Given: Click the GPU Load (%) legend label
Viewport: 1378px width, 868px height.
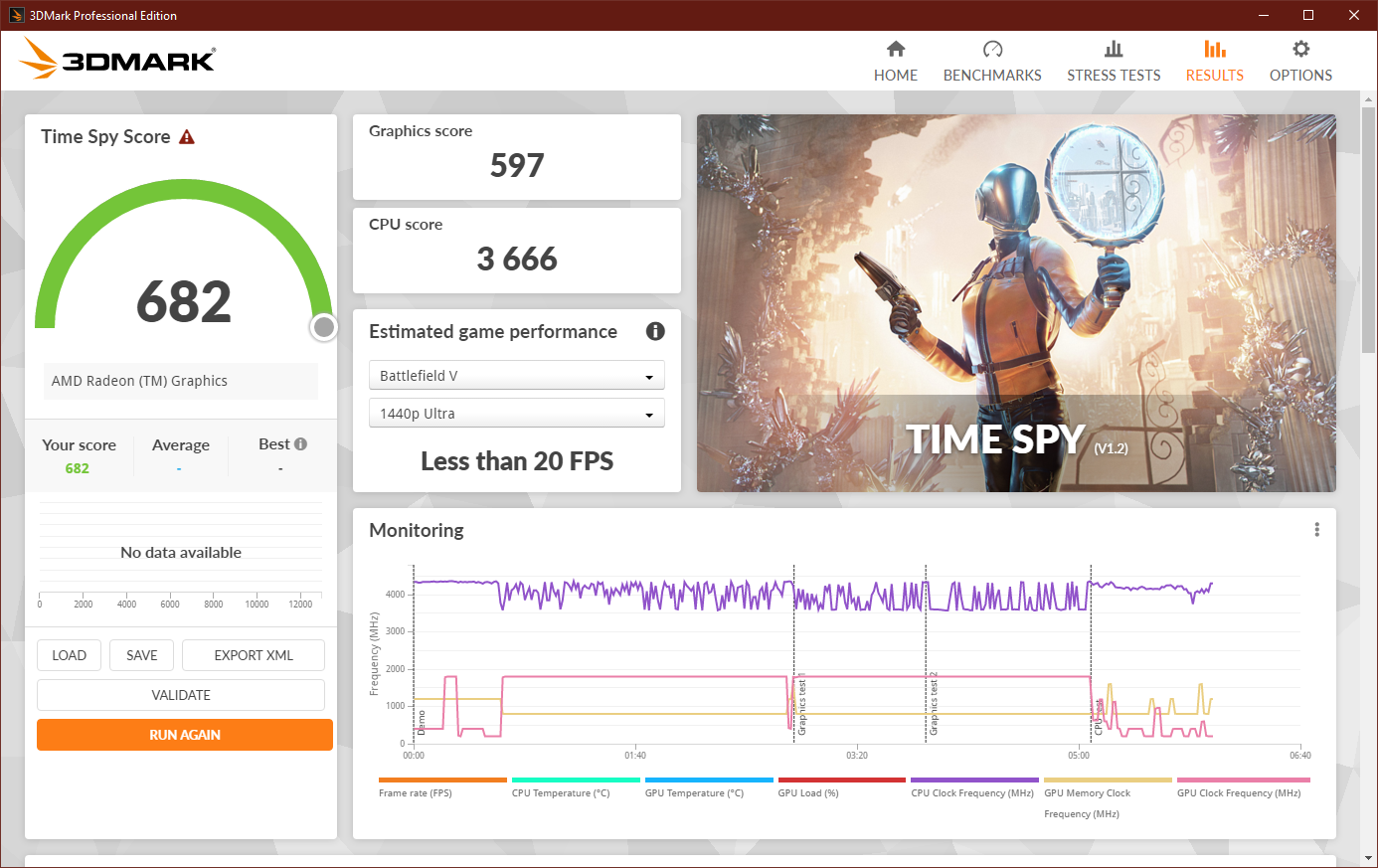Looking at the screenshot, I should pyautogui.click(x=808, y=793).
